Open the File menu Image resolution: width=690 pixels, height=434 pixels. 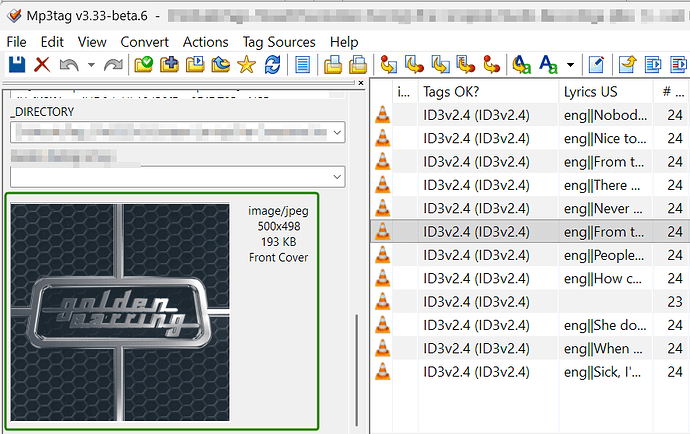[16, 42]
